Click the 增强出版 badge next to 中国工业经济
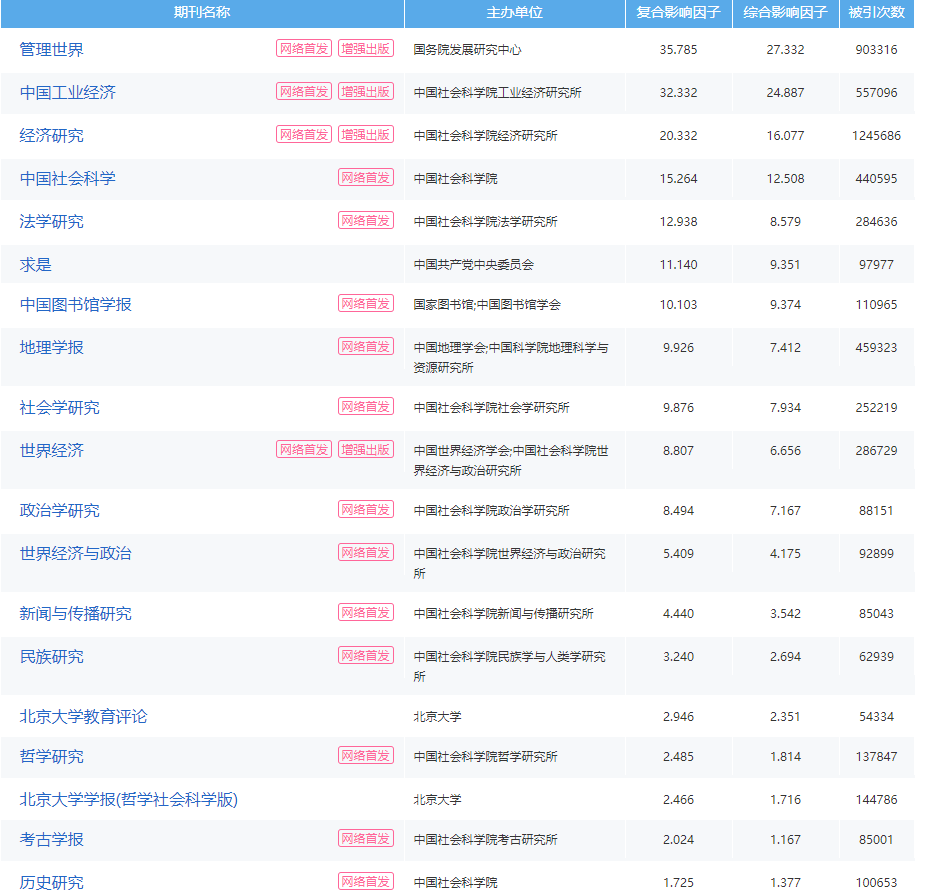Image resolution: width=927 pixels, height=894 pixels. click(x=365, y=90)
